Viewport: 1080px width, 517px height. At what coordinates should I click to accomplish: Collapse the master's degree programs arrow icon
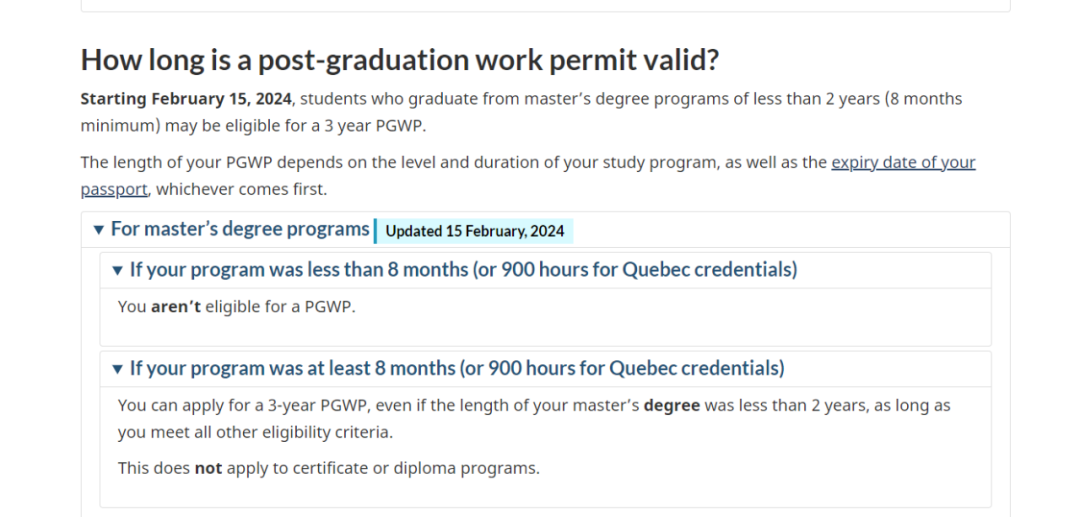click(x=98, y=230)
